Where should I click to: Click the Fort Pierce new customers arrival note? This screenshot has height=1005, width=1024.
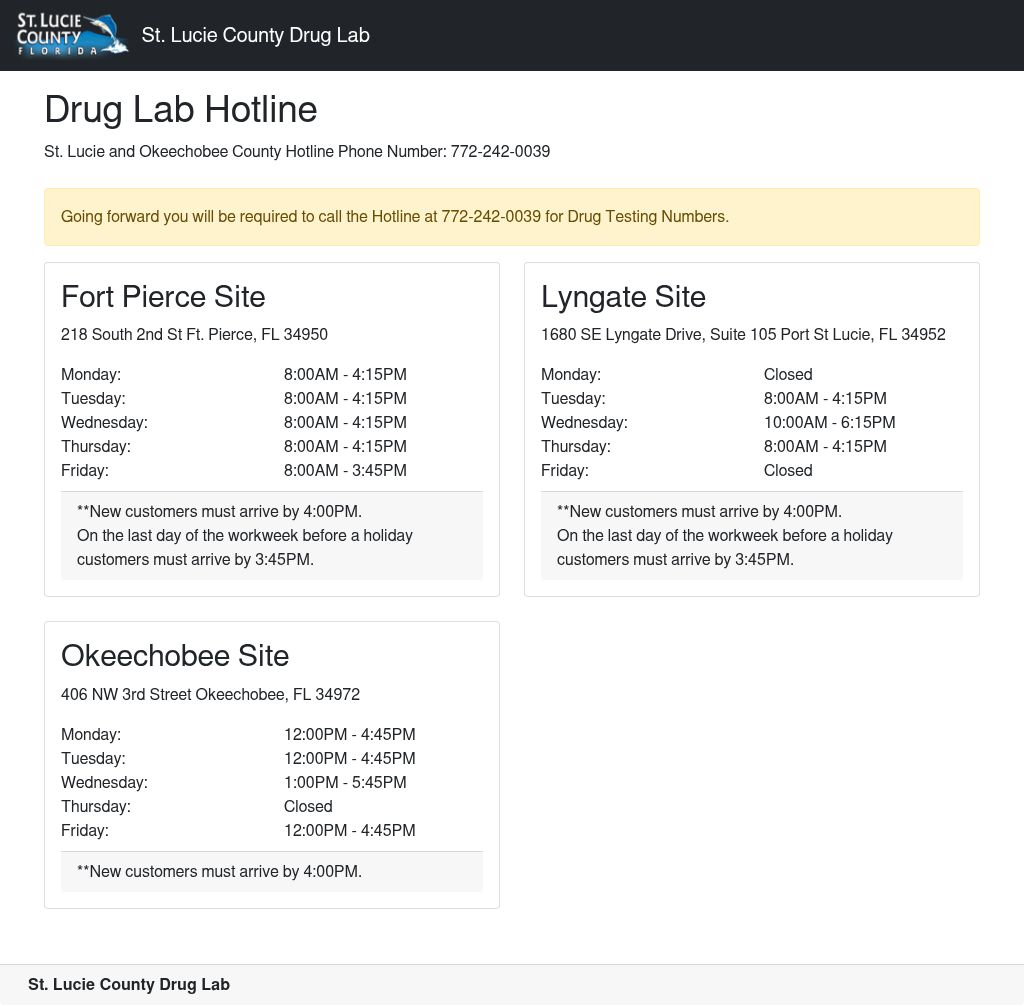pos(271,535)
